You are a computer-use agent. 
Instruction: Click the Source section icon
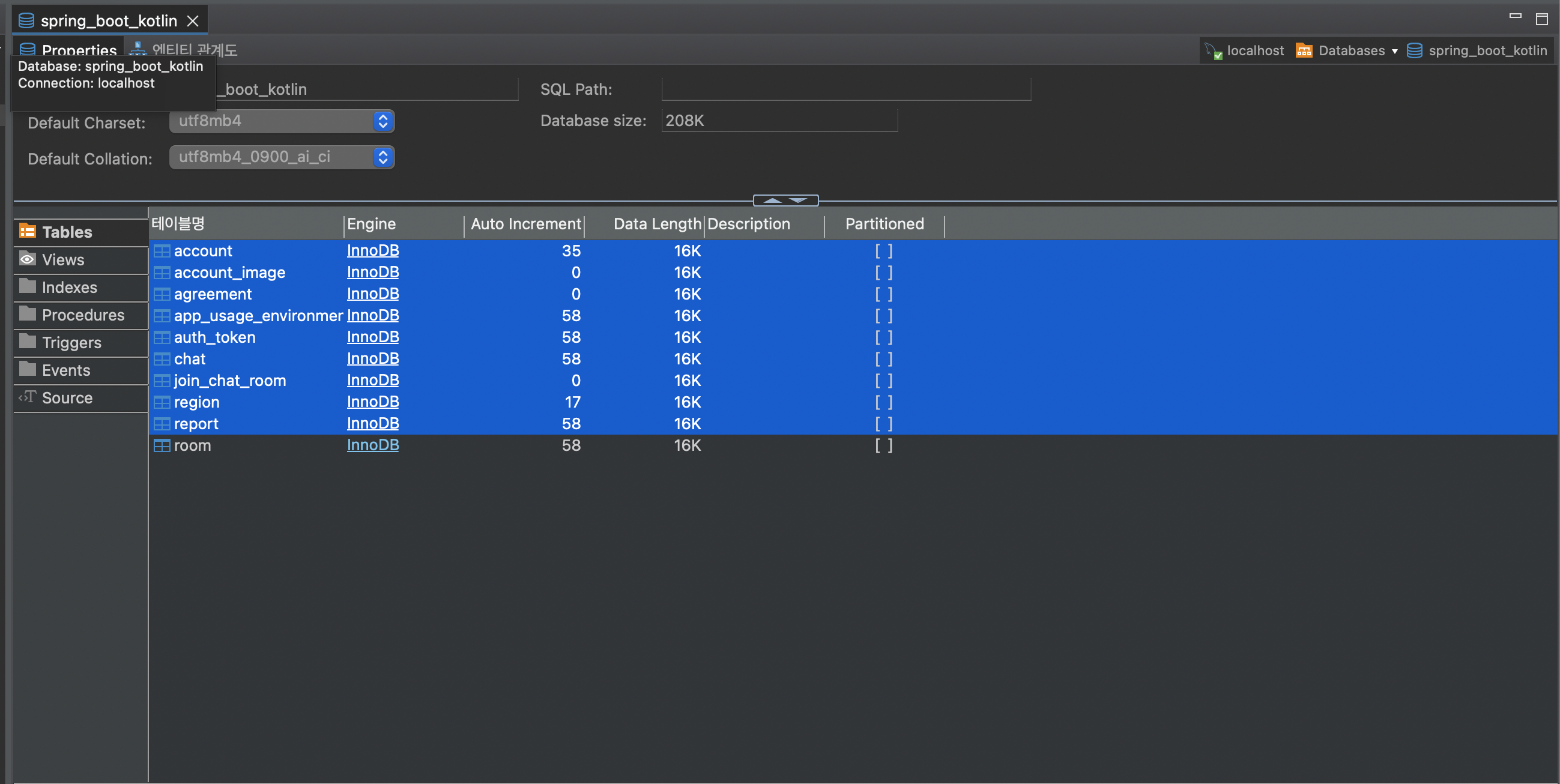coord(27,397)
